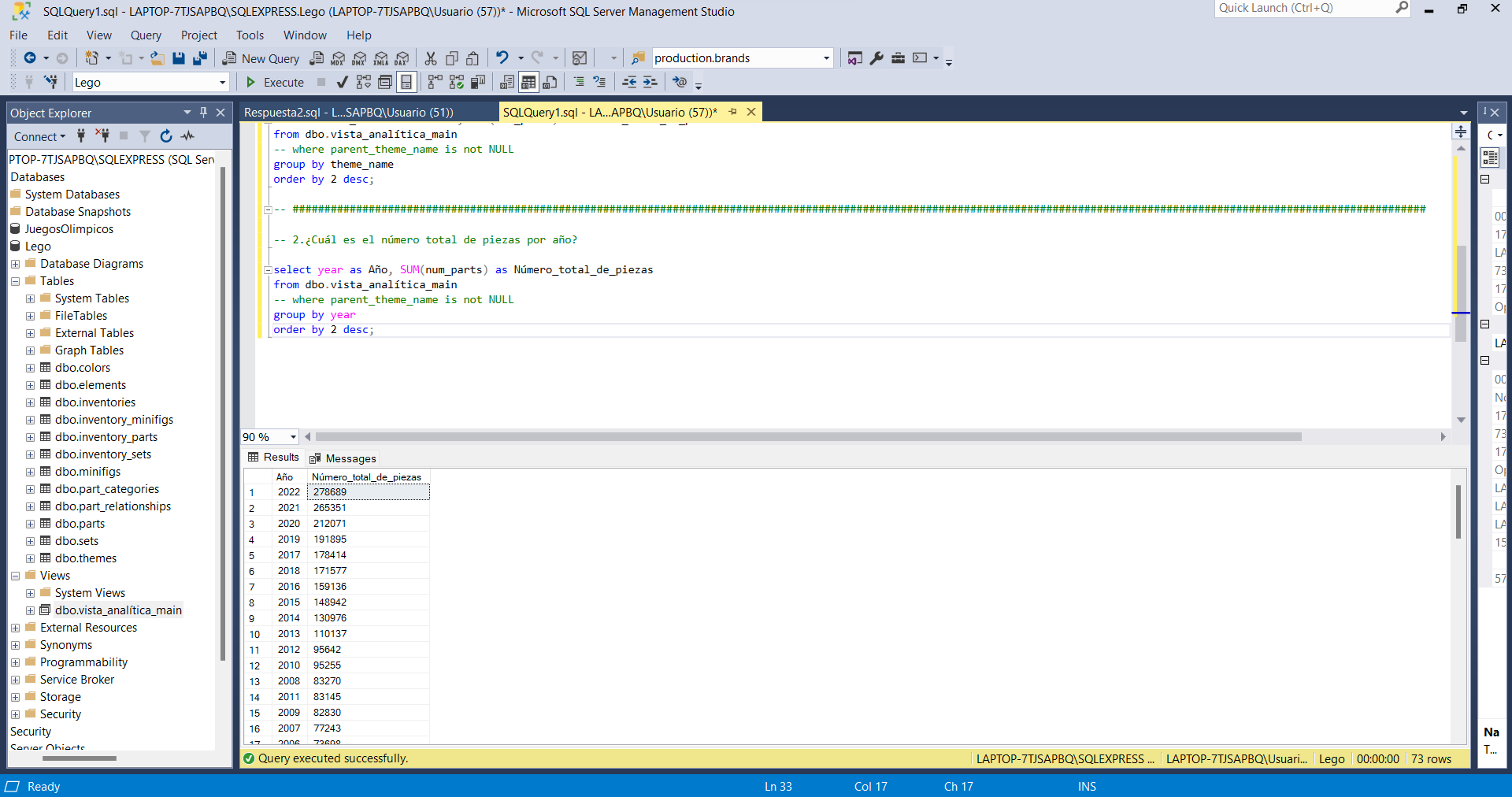Screen dimensions: 1512x797
Task: Parse the query with the checkmark icon
Action: coord(342,83)
